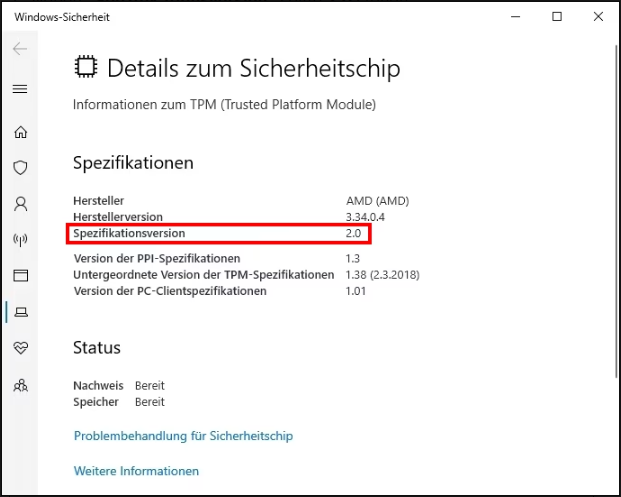
Task: Select value 1.38 (2.3.2018)
Action: pos(383,275)
